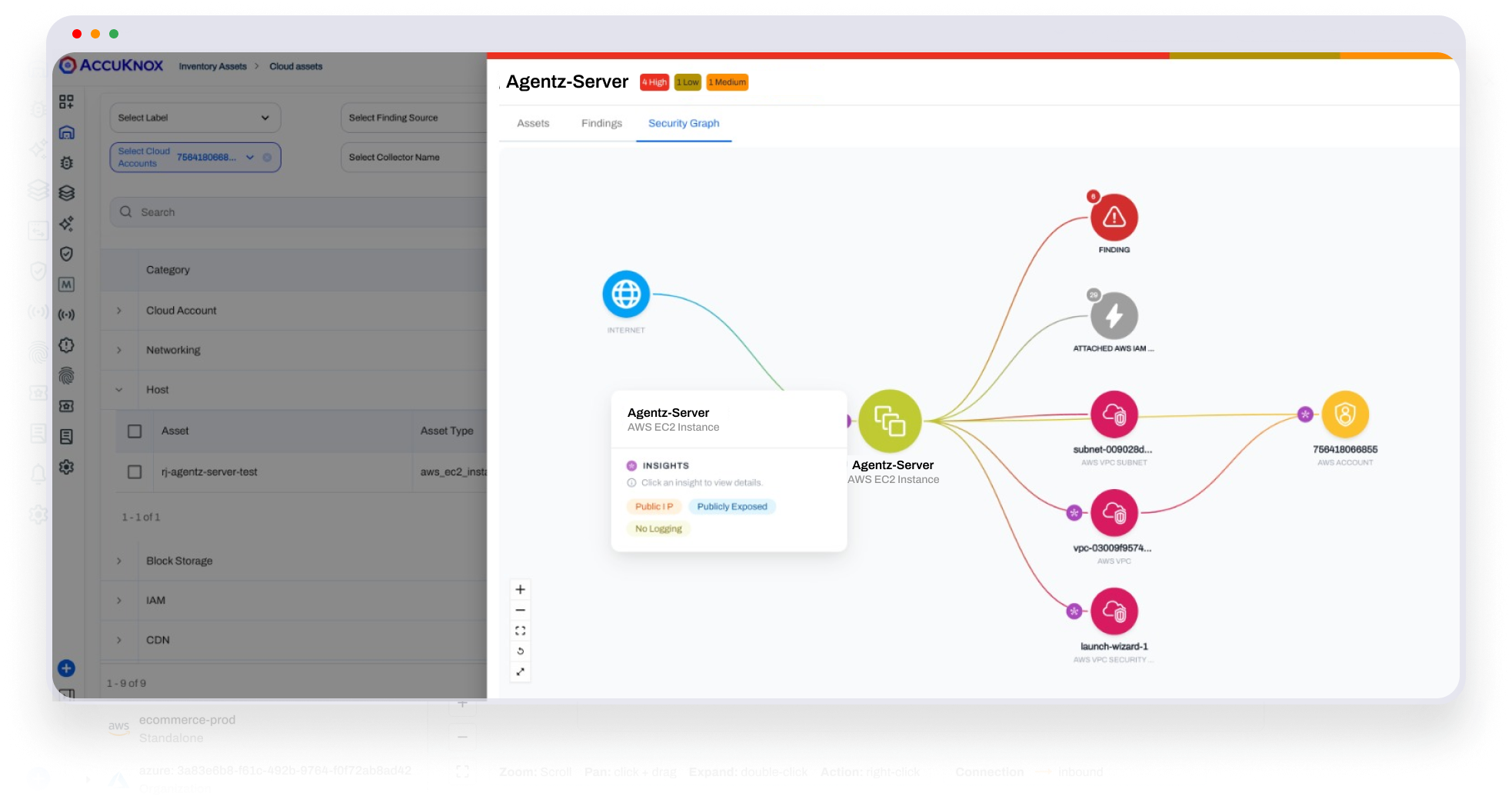Click the 1 Medium severity badge
Viewport: 1512px width, 806px height.
point(728,82)
